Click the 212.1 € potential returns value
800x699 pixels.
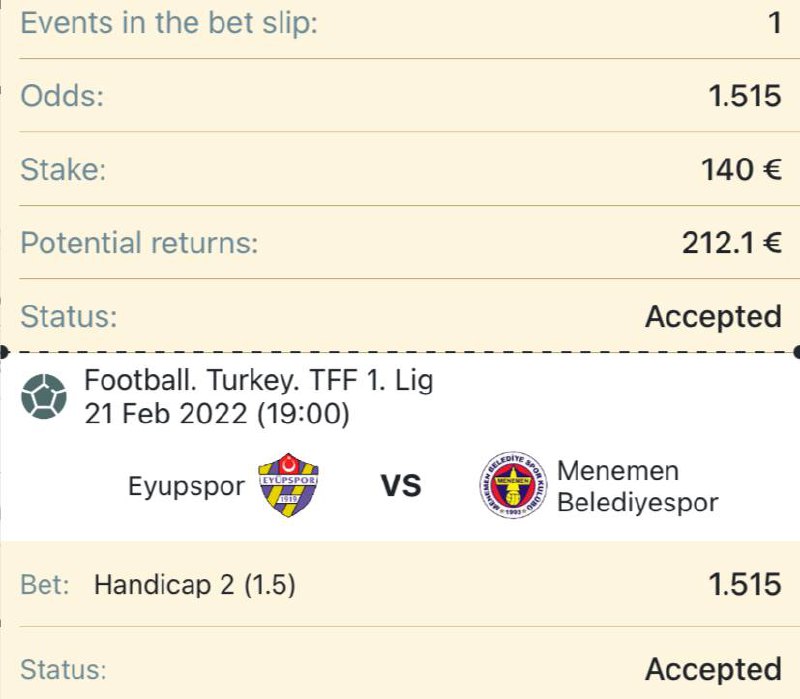[x=732, y=243]
